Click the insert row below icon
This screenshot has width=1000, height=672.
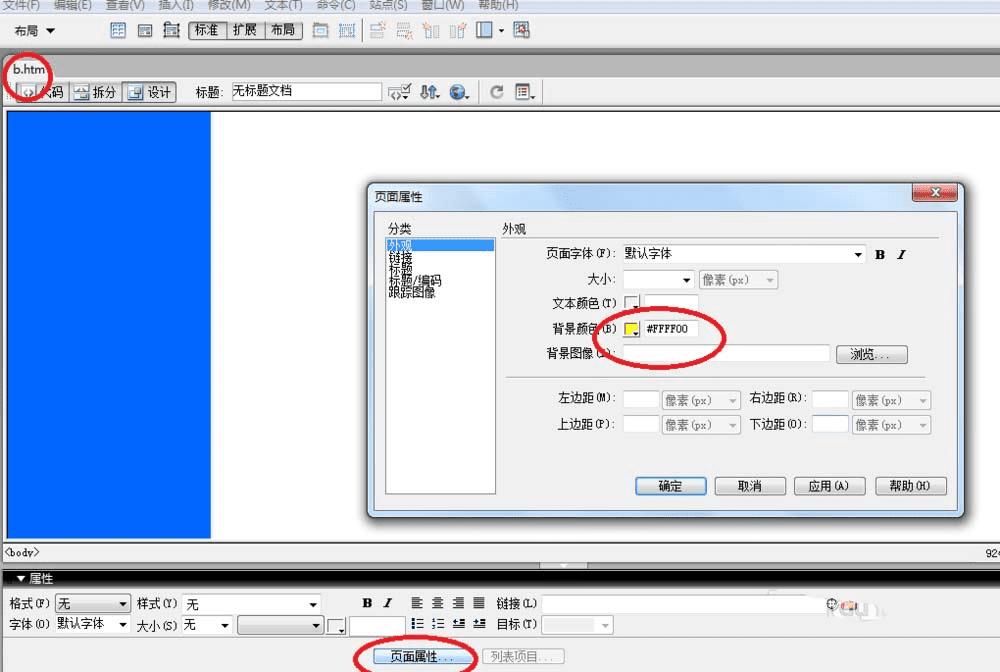pos(404,30)
